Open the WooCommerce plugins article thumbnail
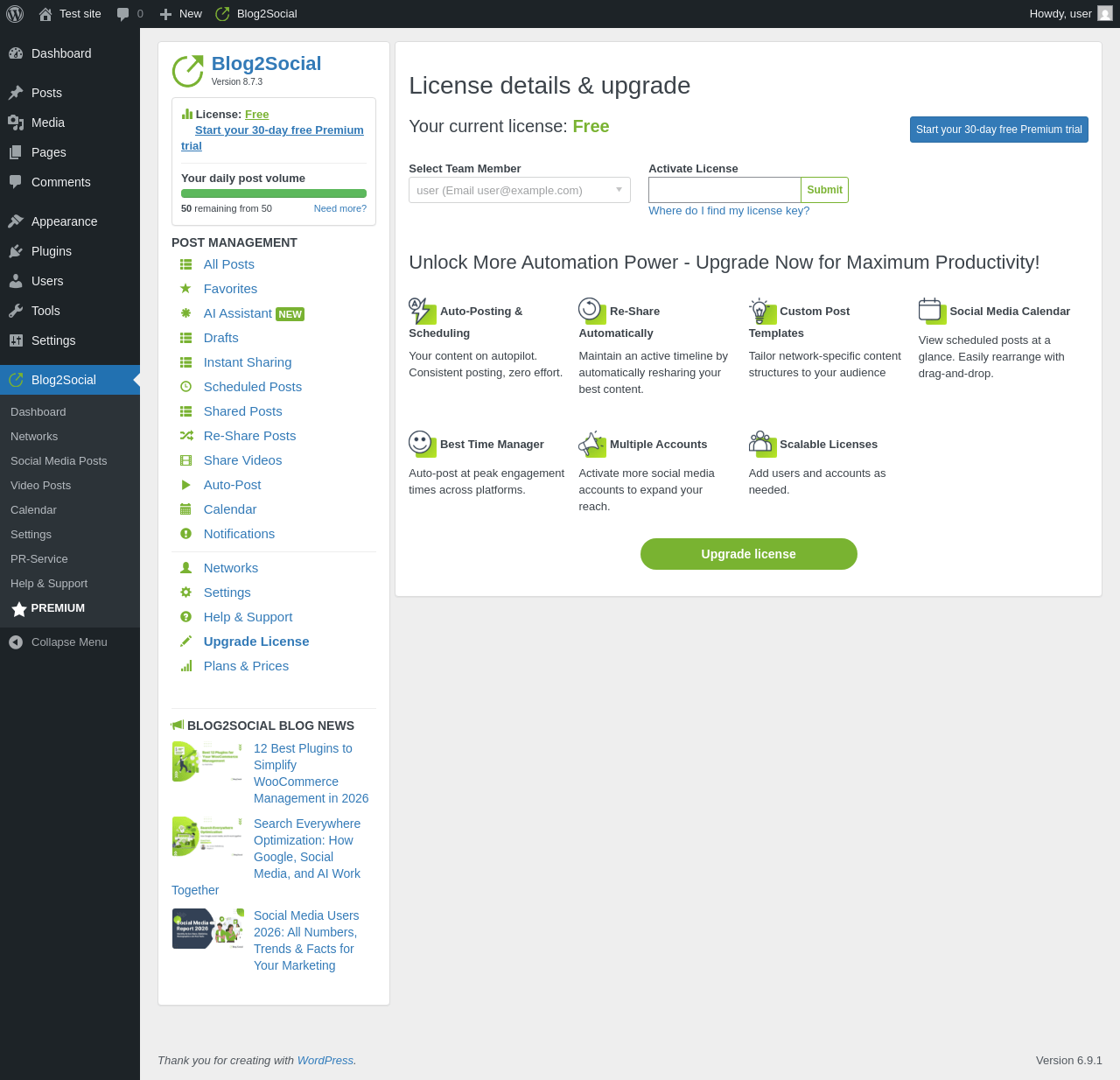 [x=208, y=761]
